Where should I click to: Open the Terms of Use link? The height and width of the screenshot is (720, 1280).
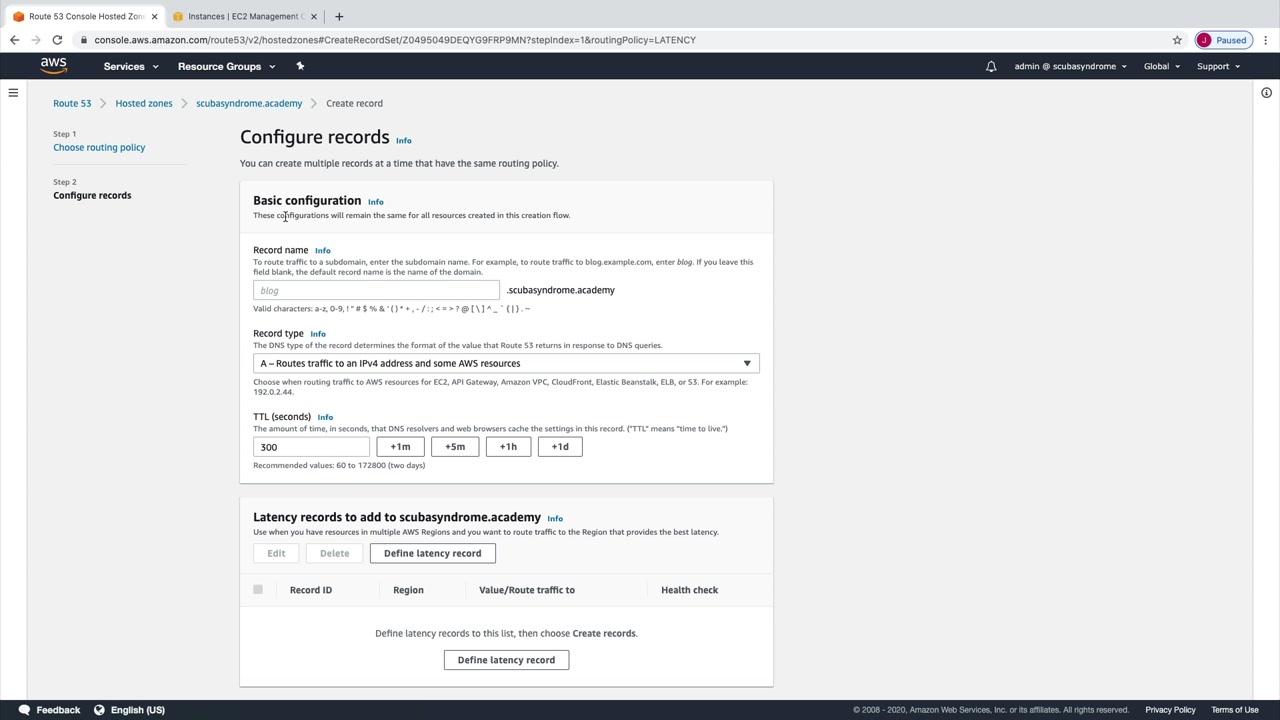pos(1235,710)
